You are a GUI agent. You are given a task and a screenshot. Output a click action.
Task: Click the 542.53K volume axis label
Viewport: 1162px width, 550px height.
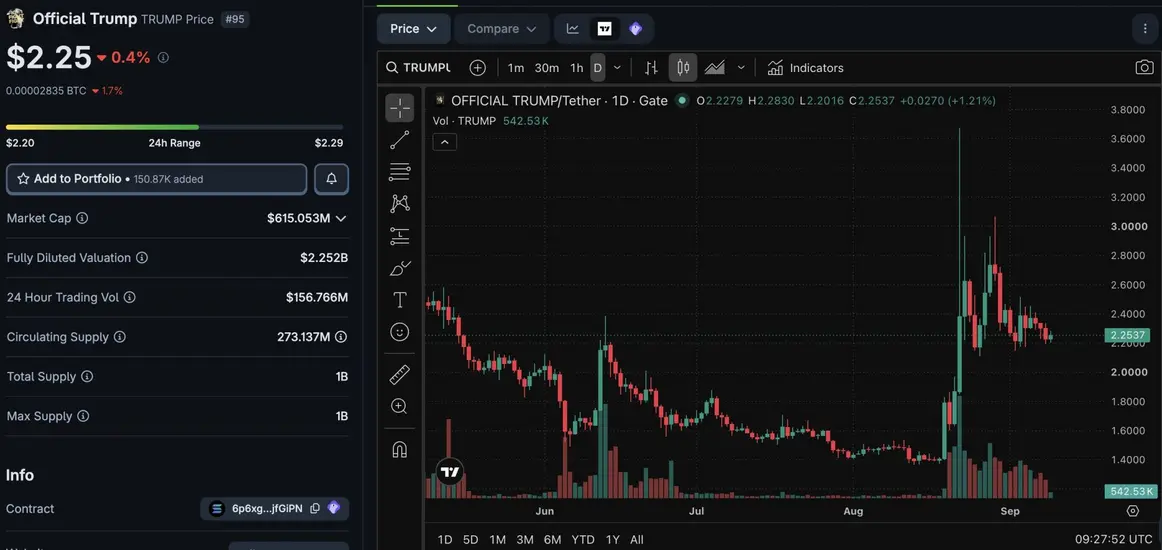point(1129,491)
